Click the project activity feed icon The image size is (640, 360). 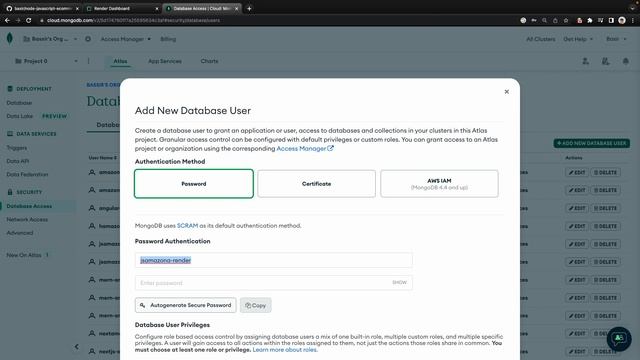point(606,61)
